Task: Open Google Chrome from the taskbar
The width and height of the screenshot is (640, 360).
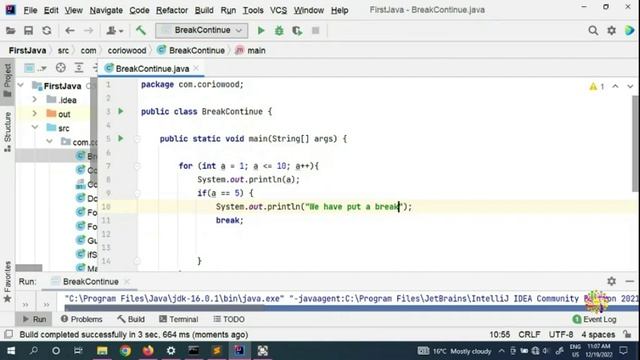Action: click(x=125, y=351)
